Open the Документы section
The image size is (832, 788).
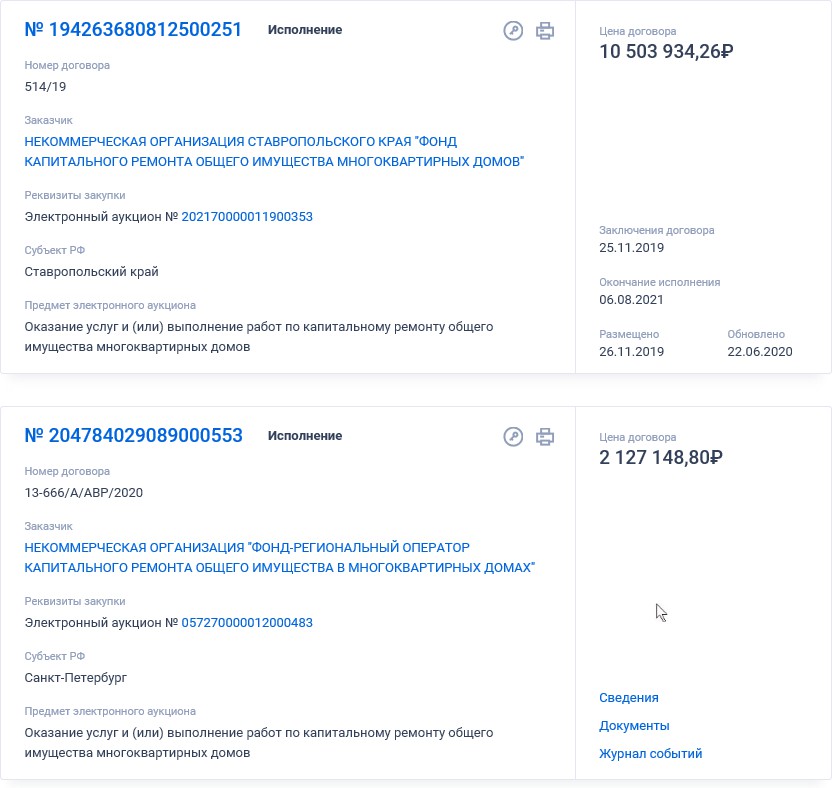tap(634, 726)
